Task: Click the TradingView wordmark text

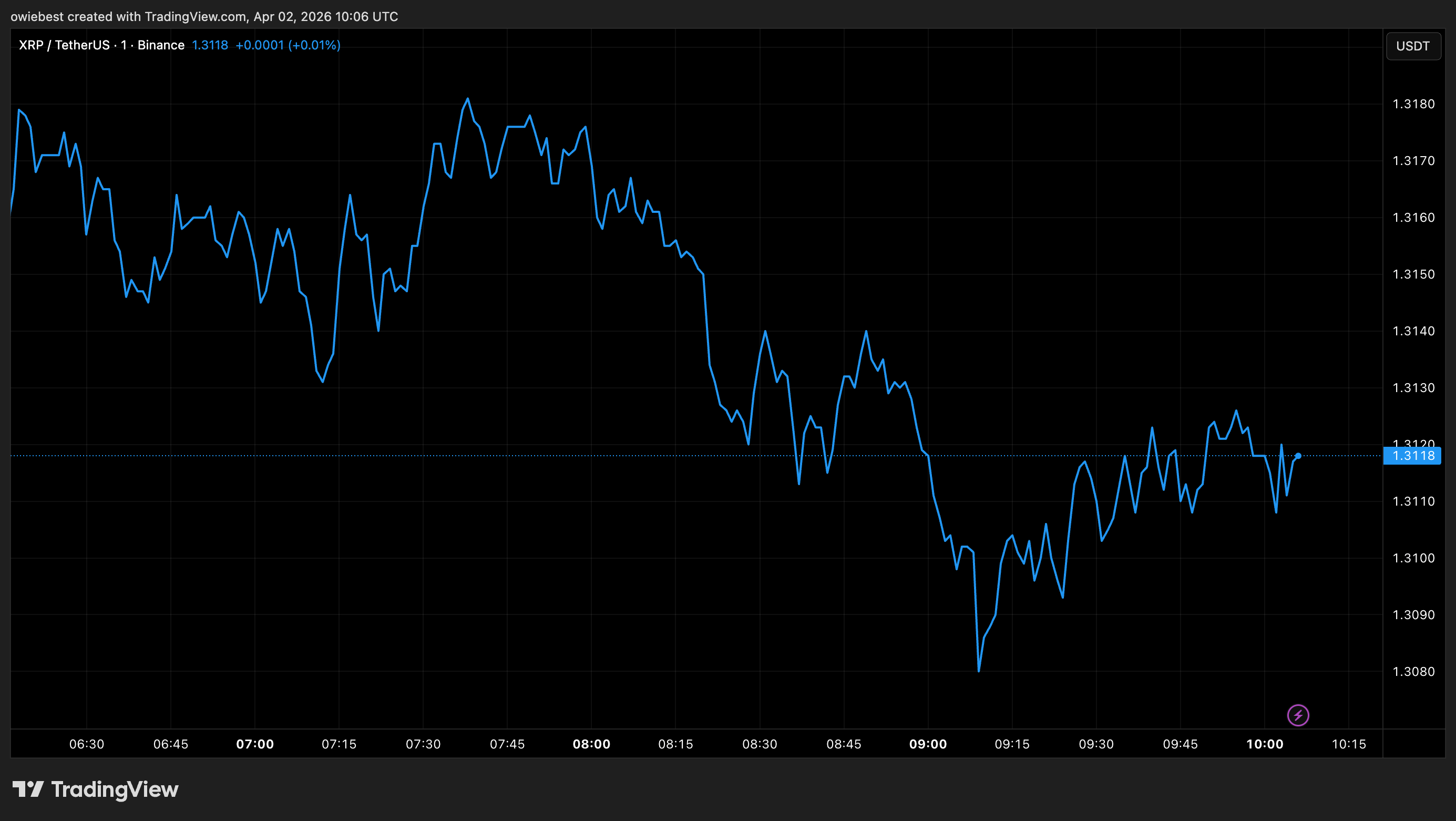Action: click(x=115, y=789)
